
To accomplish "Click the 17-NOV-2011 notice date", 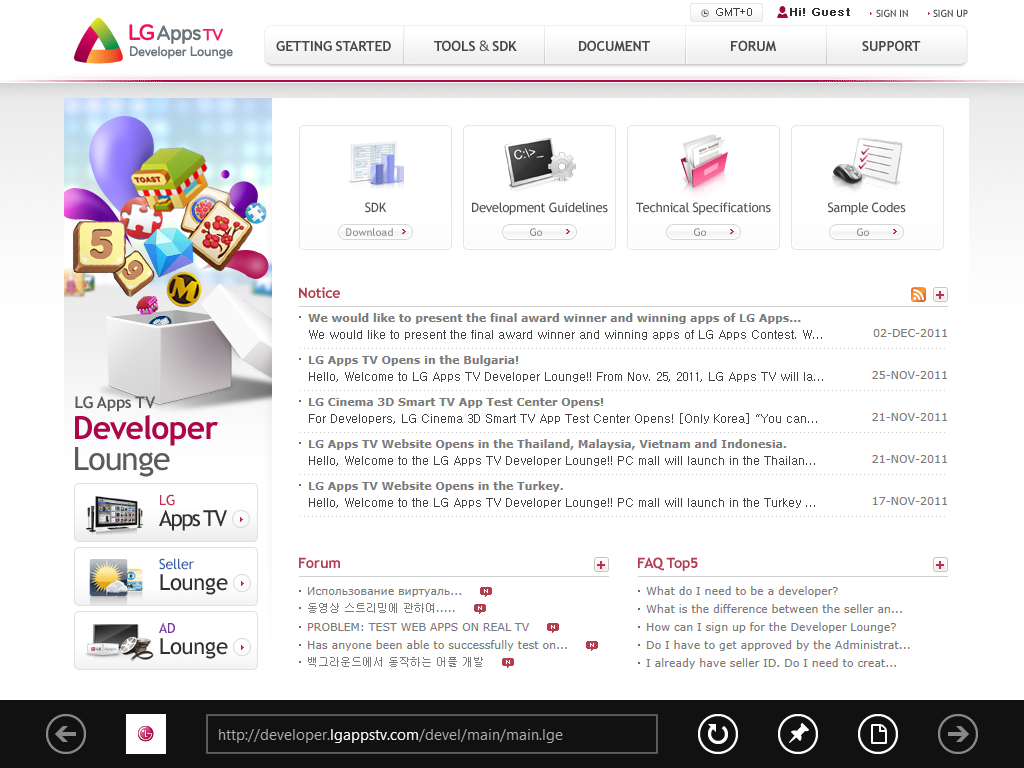I will tap(910, 501).
